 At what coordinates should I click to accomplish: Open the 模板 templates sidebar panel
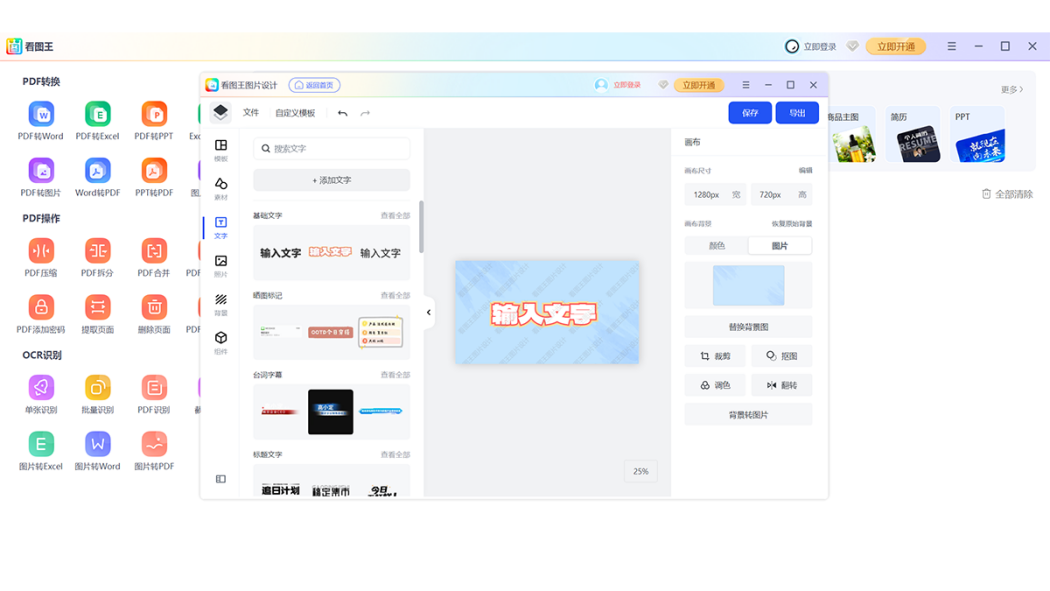(220, 150)
